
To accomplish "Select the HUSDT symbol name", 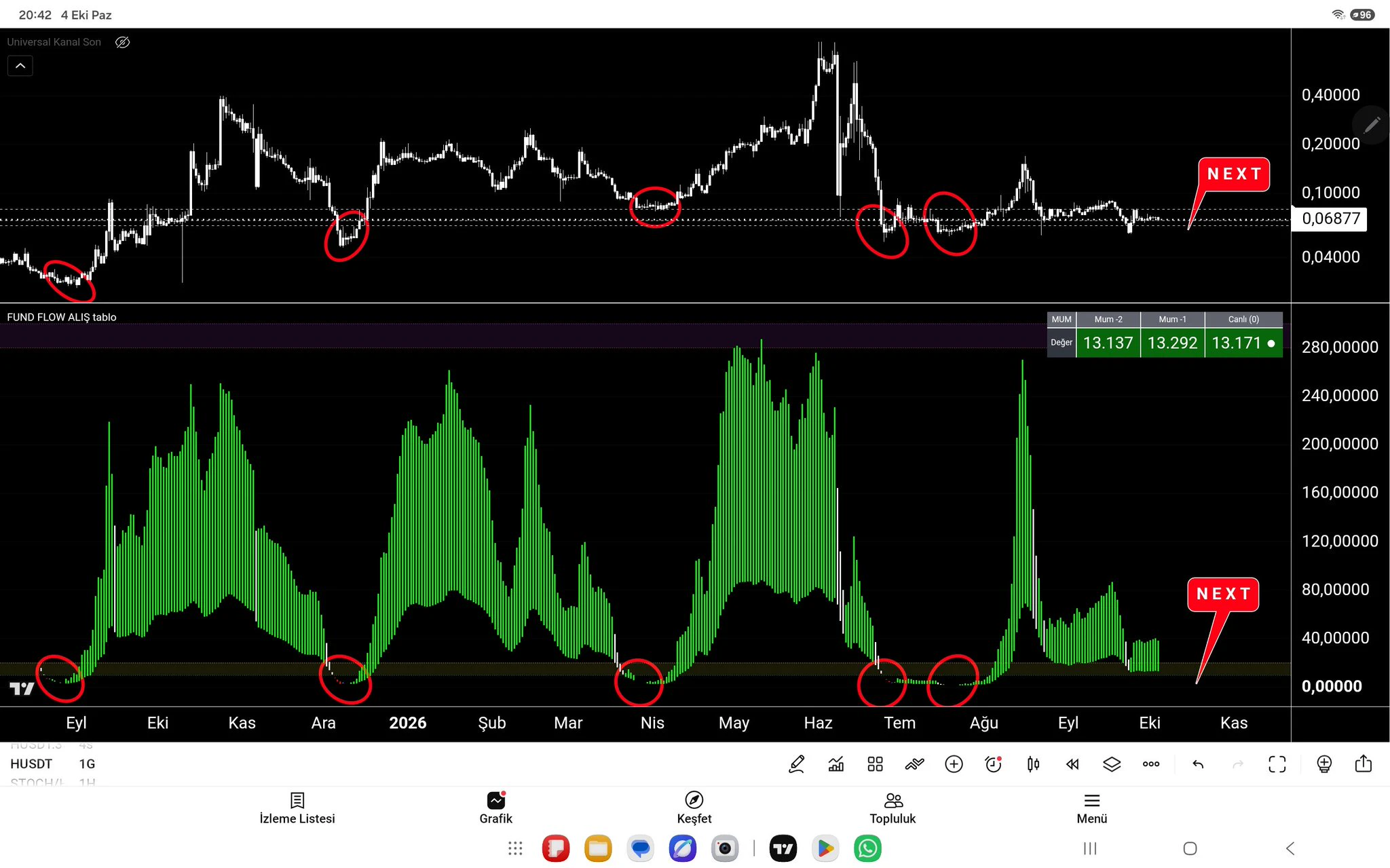I will tap(31, 763).
